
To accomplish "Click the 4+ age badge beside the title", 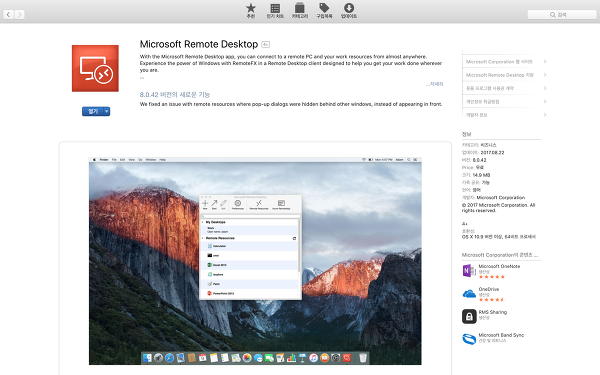I will point(266,45).
